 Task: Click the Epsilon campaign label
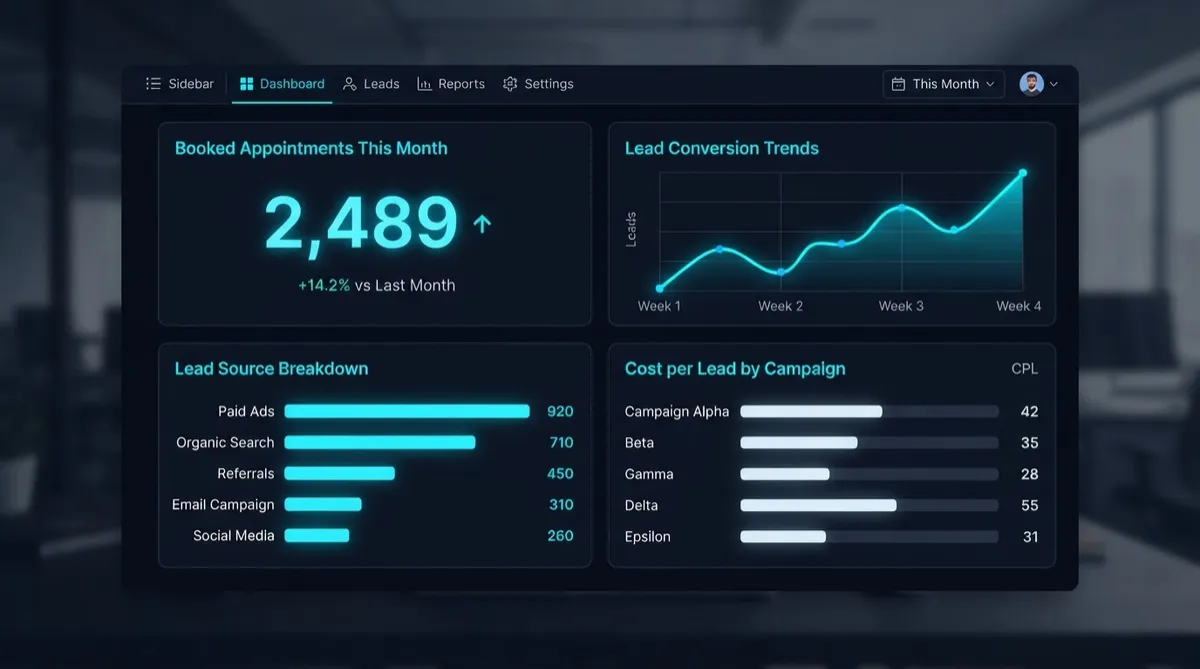[x=648, y=536]
